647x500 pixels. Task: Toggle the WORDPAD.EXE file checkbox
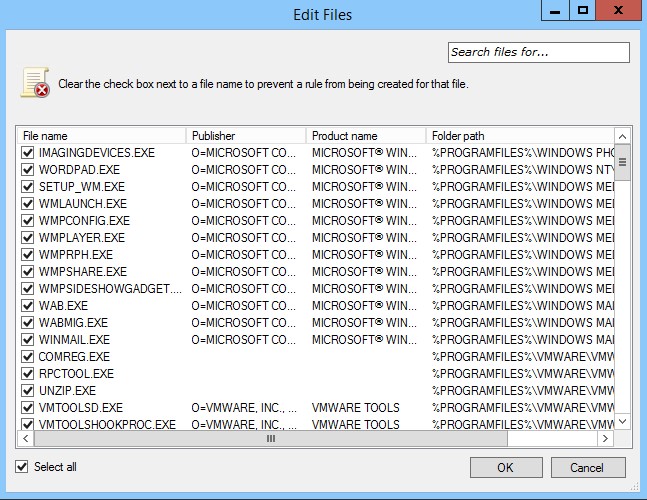[x=28, y=169]
